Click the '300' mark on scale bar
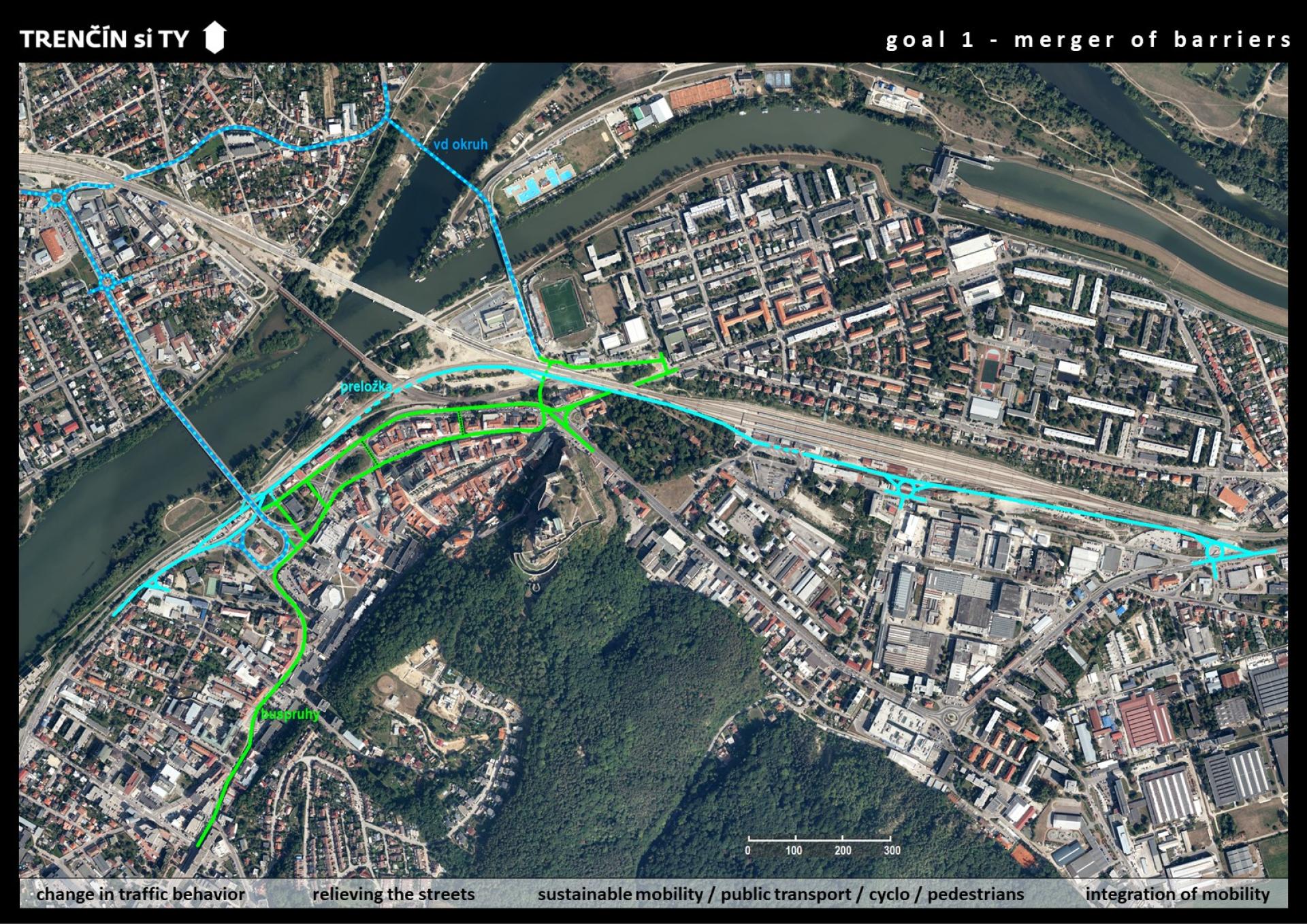The image size is (1307, 924). pos(892,850)
